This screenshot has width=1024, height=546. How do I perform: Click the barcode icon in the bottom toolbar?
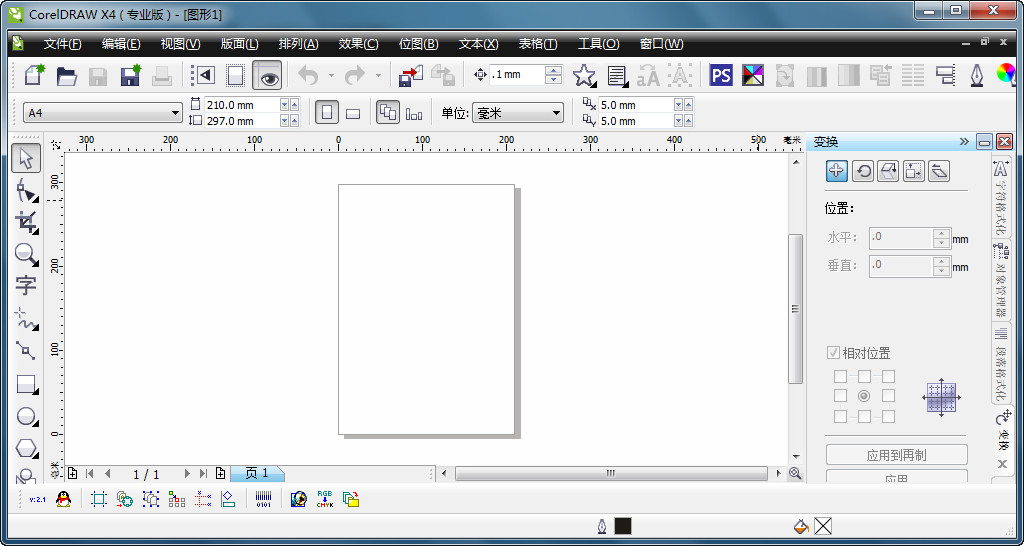point(263,499)
